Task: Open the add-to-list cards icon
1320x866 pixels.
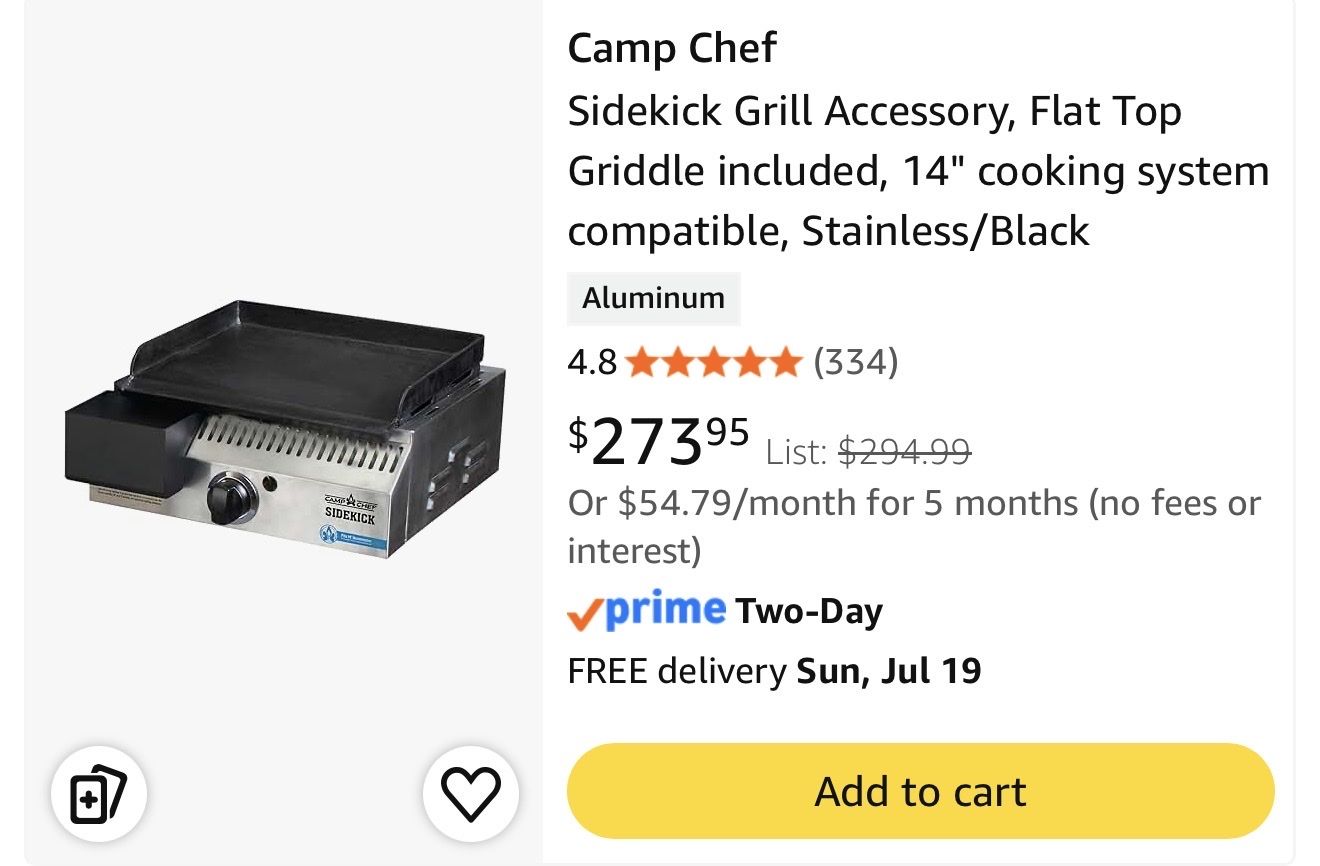Action: pos(100,795)
